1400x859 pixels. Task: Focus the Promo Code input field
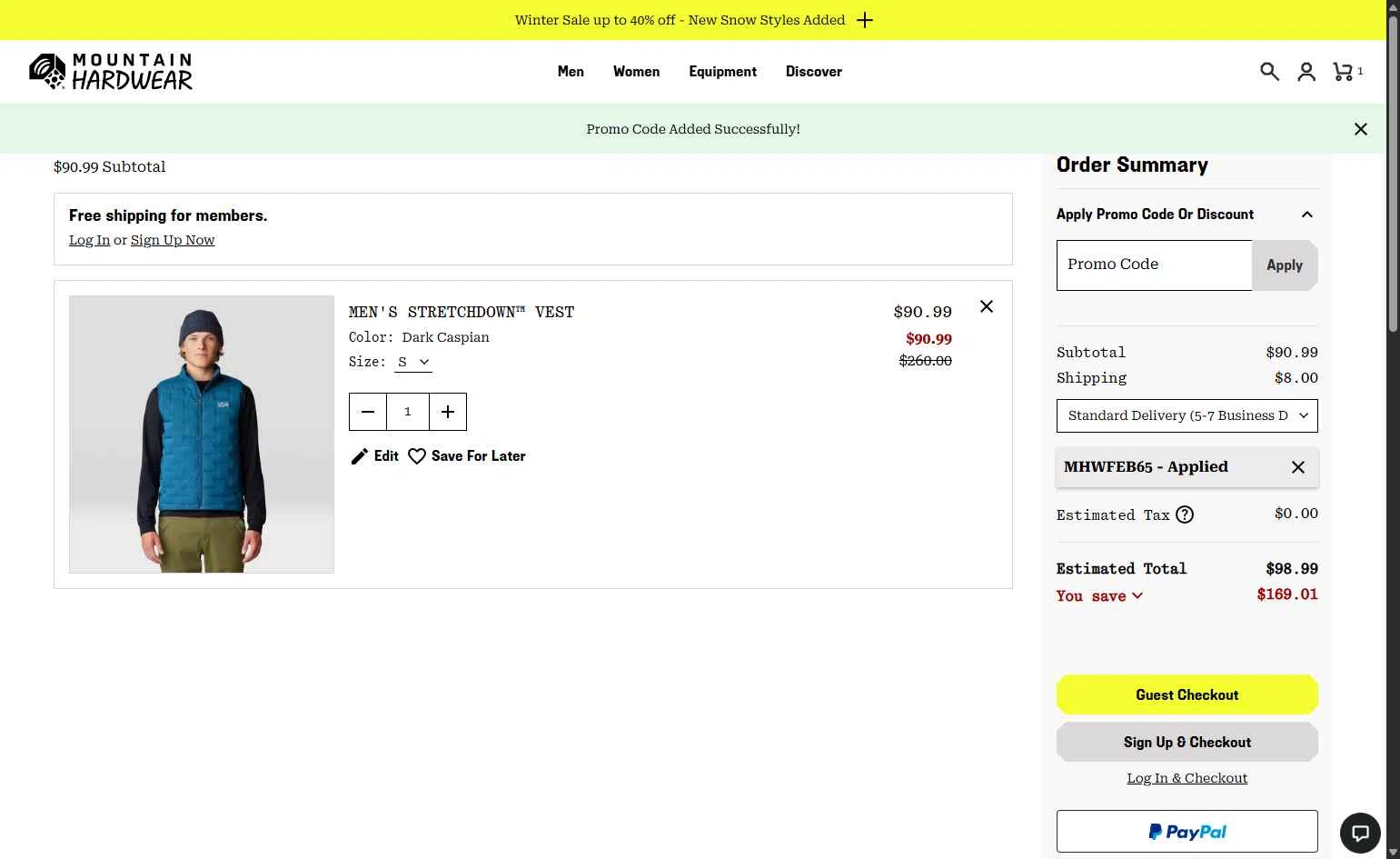tap(1154, 265)
